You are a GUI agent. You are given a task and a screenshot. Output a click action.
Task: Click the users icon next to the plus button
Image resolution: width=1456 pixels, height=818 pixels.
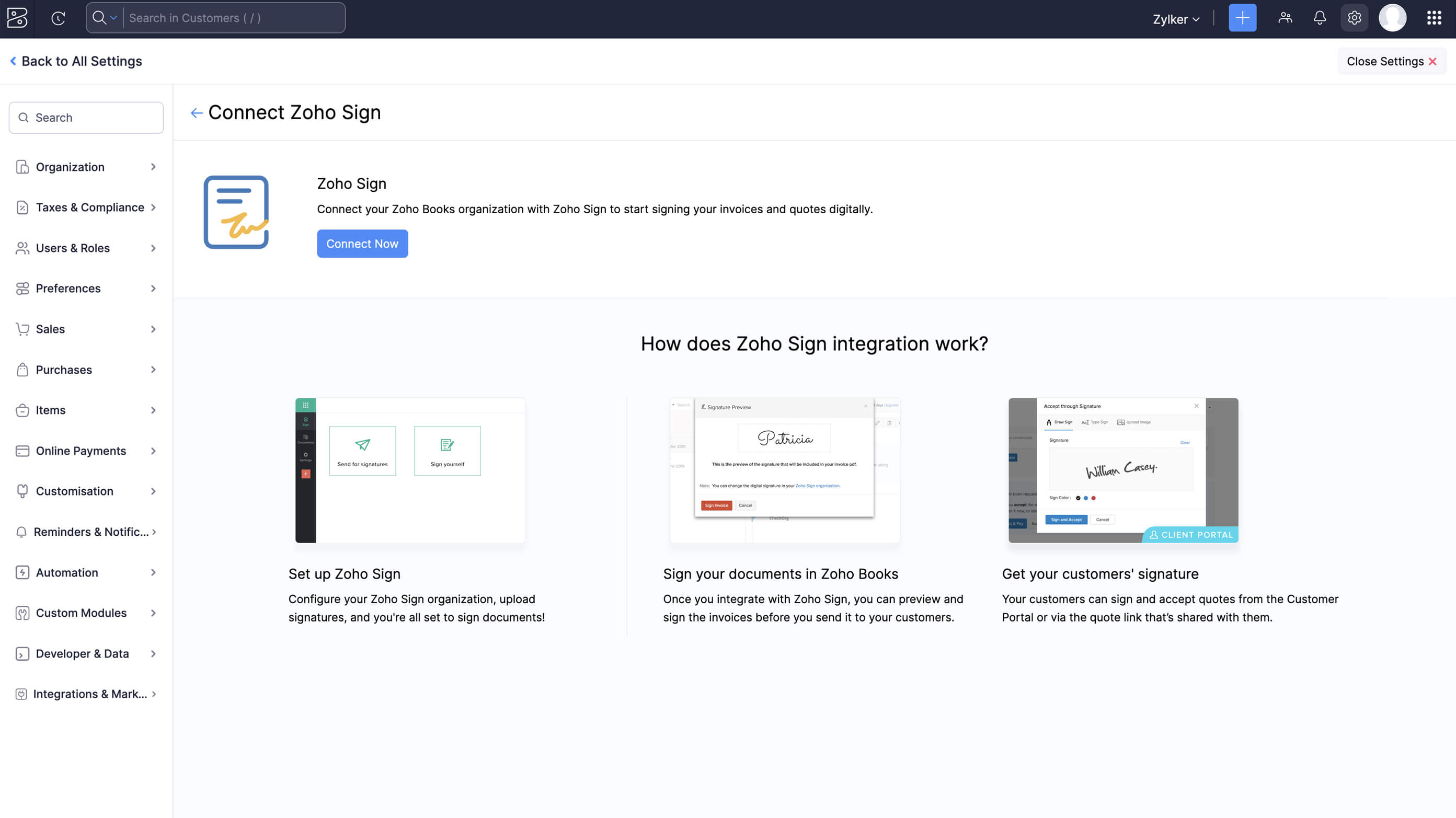[x=1285, y=18]
